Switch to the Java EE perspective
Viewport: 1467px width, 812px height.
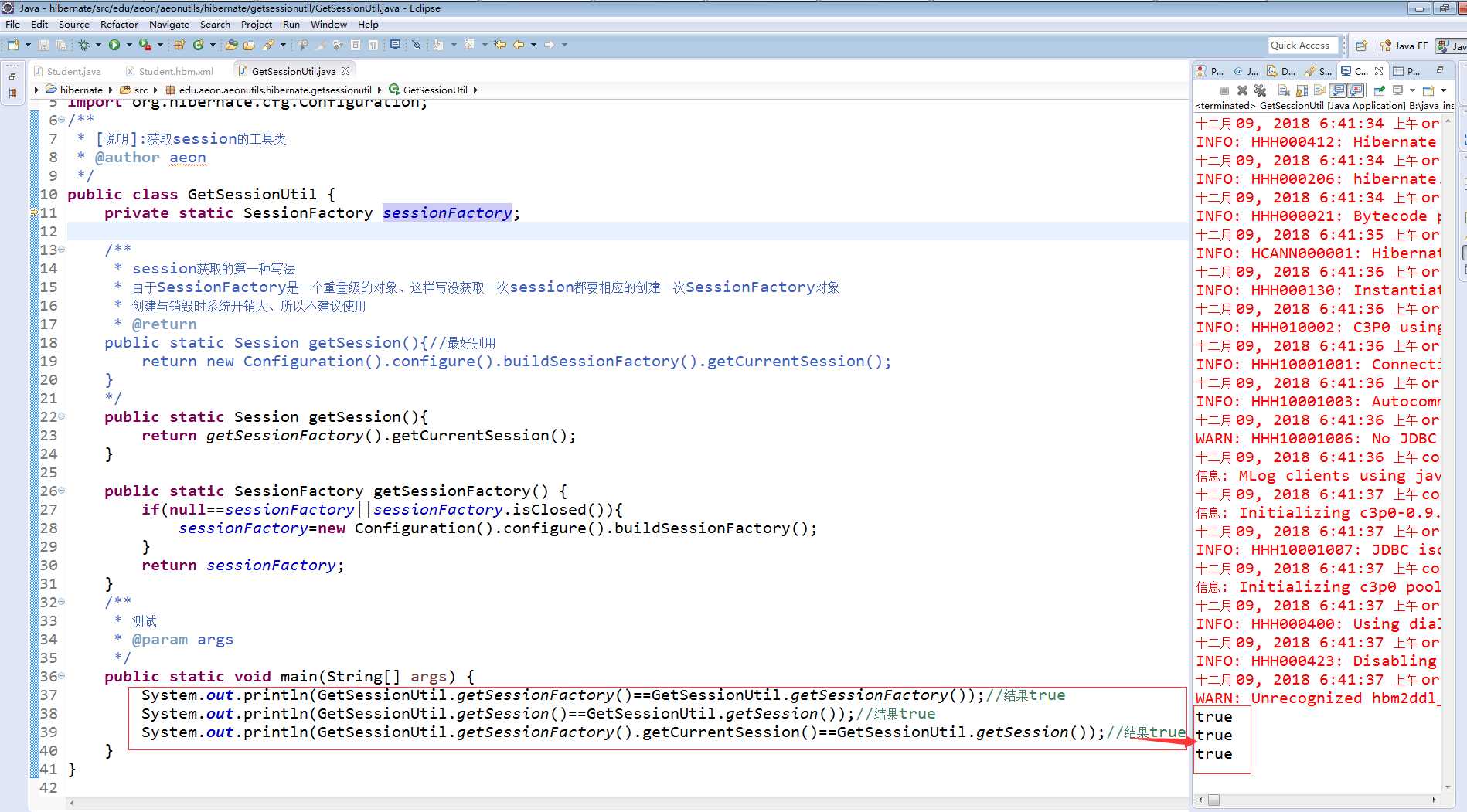click(1405, 46)
